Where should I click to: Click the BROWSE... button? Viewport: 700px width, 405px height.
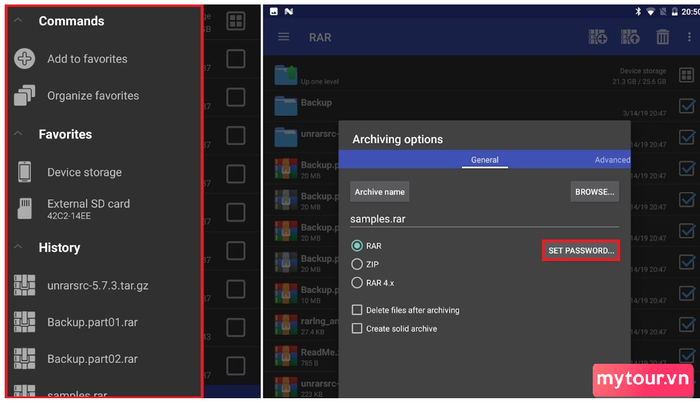[x=595, y=192]
